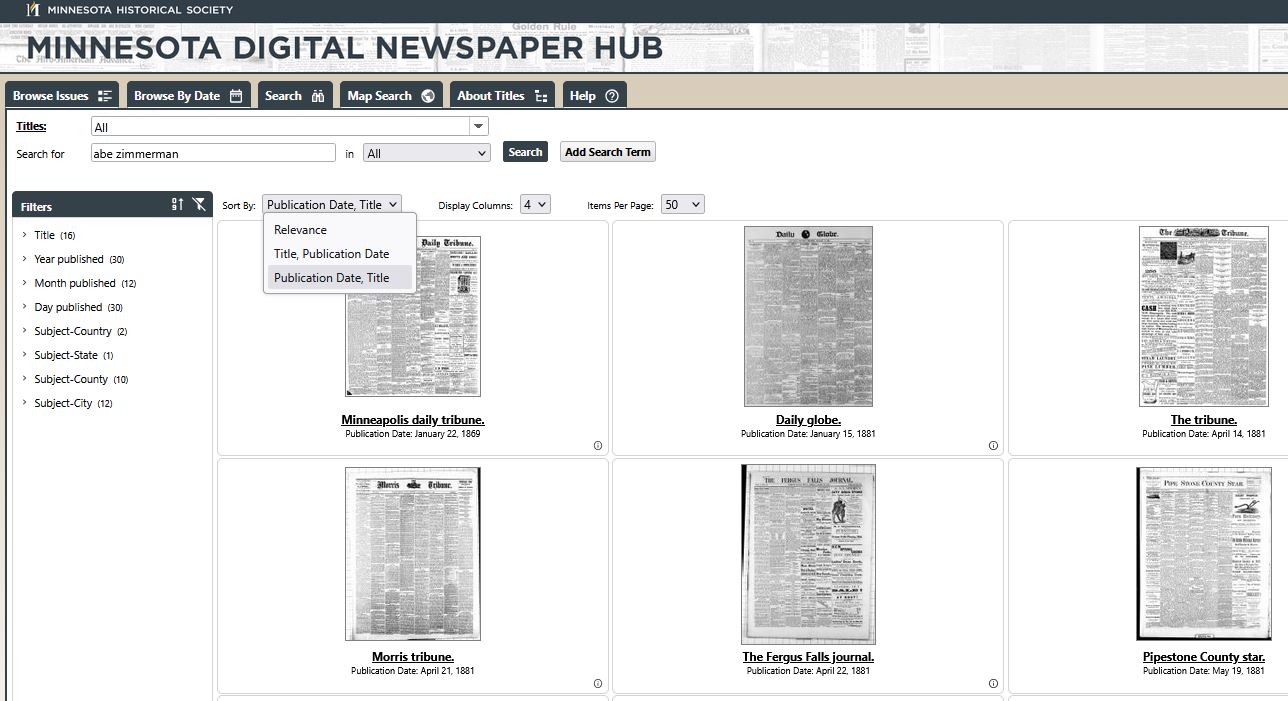Choose Title, Publication Date sort option
The image size is (1288, 701).
point(331,254)
